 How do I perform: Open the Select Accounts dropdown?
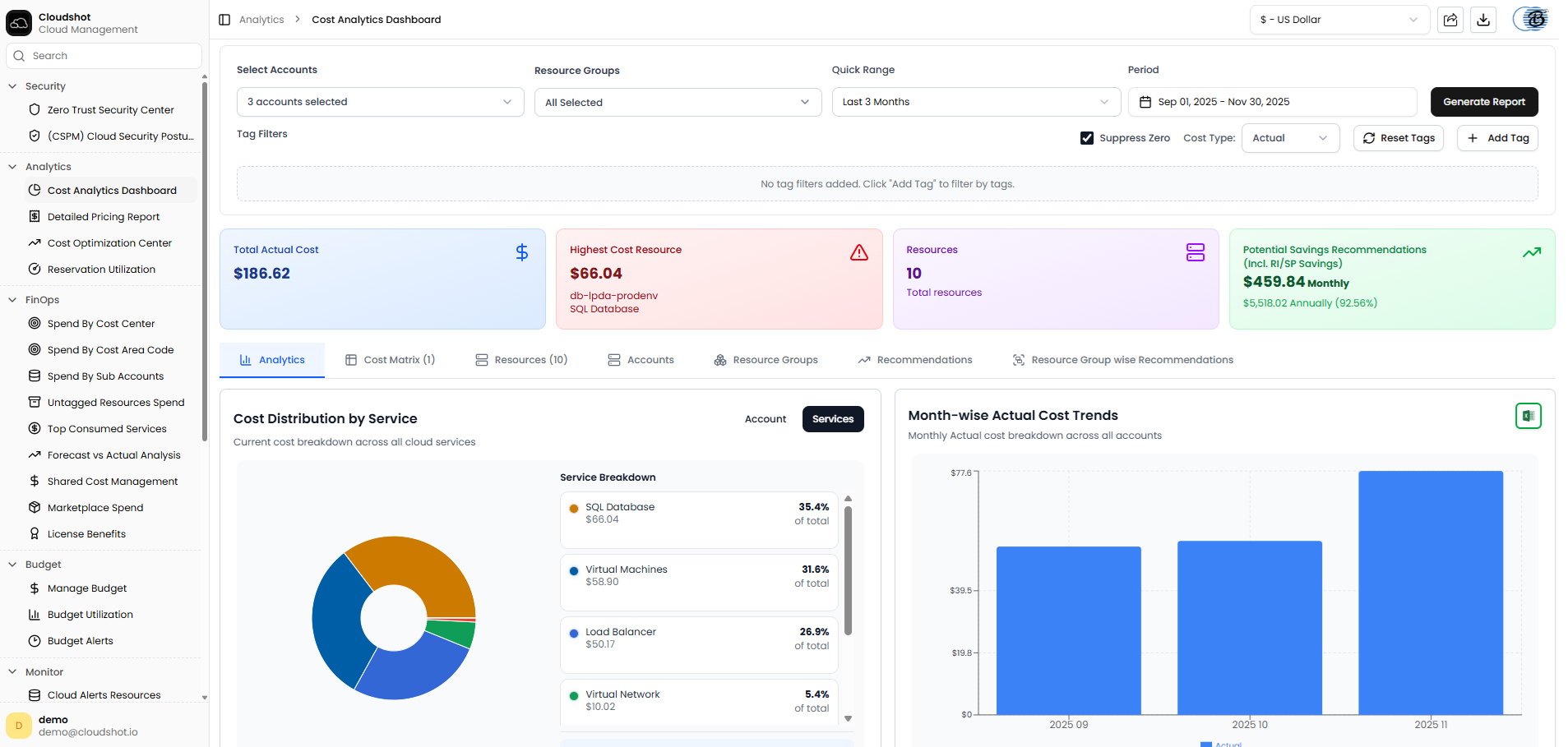[x=380, y=102]
